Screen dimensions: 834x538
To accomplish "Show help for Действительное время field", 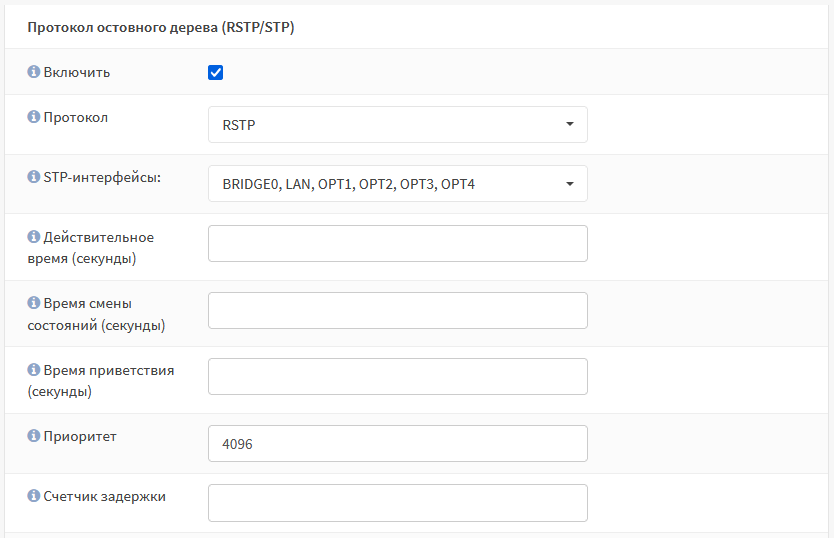I will pos(34,236).
